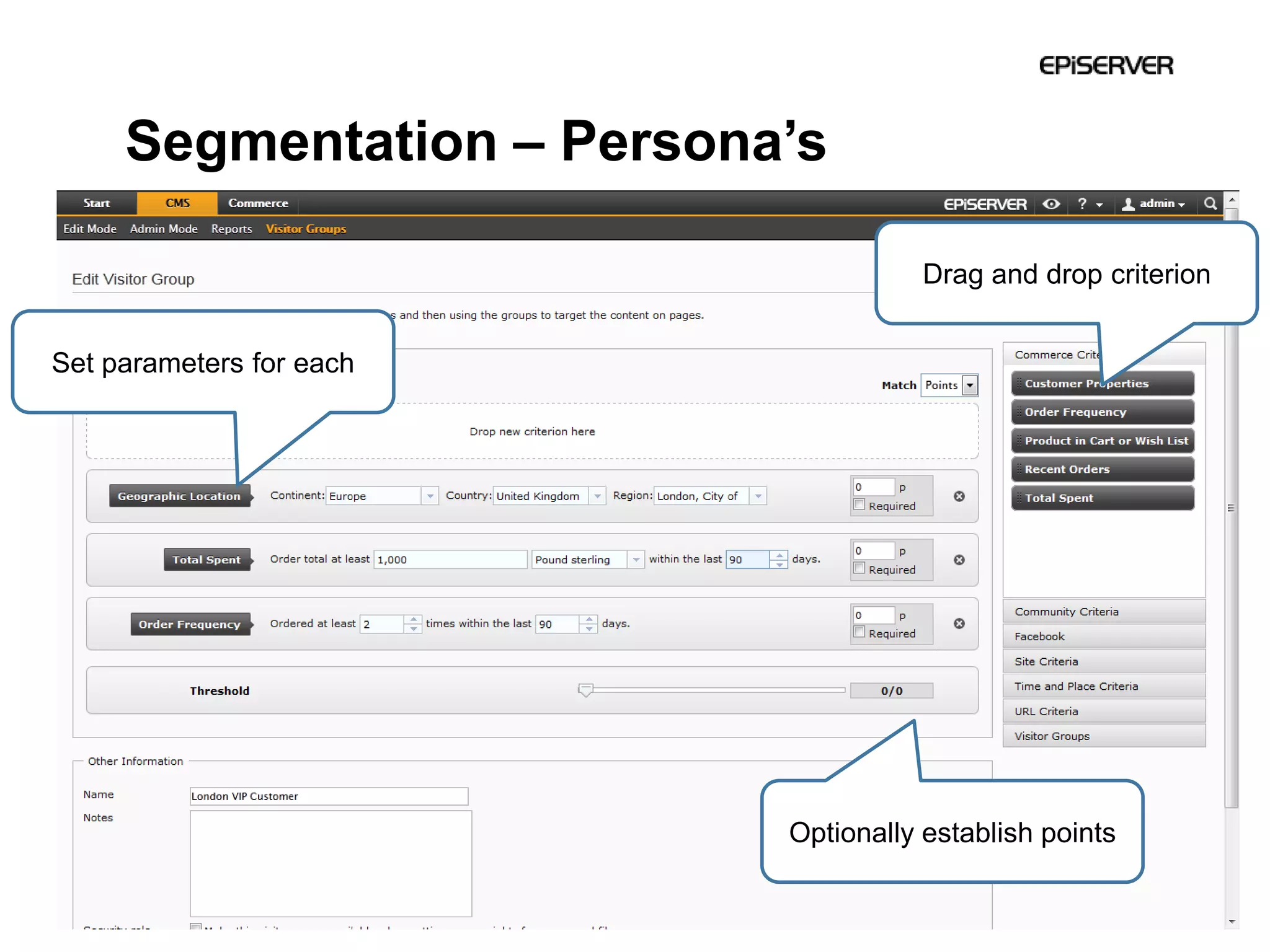The height and width of the screenshot is (952, 1270).
Task: Click the scrollbar down arrow
Action: [1232, 922]
